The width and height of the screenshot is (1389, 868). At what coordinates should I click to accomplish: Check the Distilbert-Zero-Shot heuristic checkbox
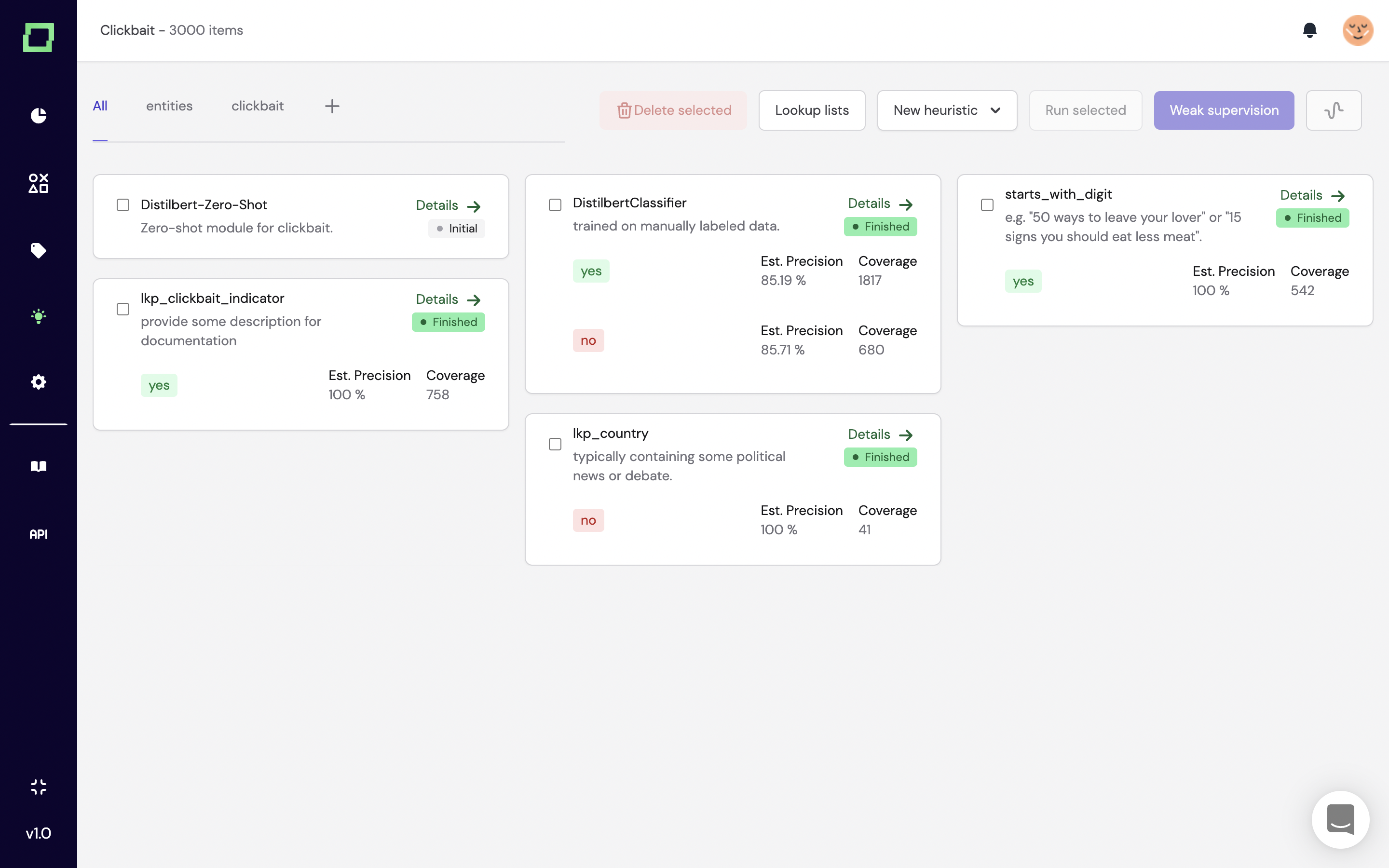tap(123, 205)
